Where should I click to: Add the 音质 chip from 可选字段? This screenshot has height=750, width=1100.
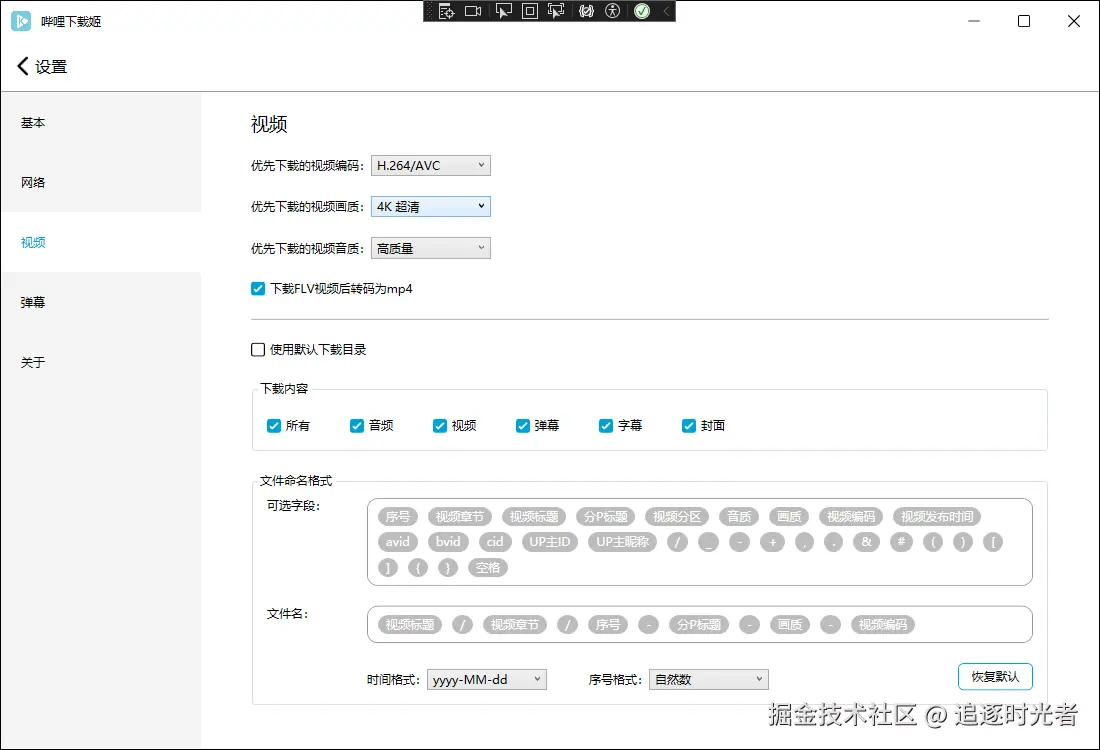click(739, 516)
